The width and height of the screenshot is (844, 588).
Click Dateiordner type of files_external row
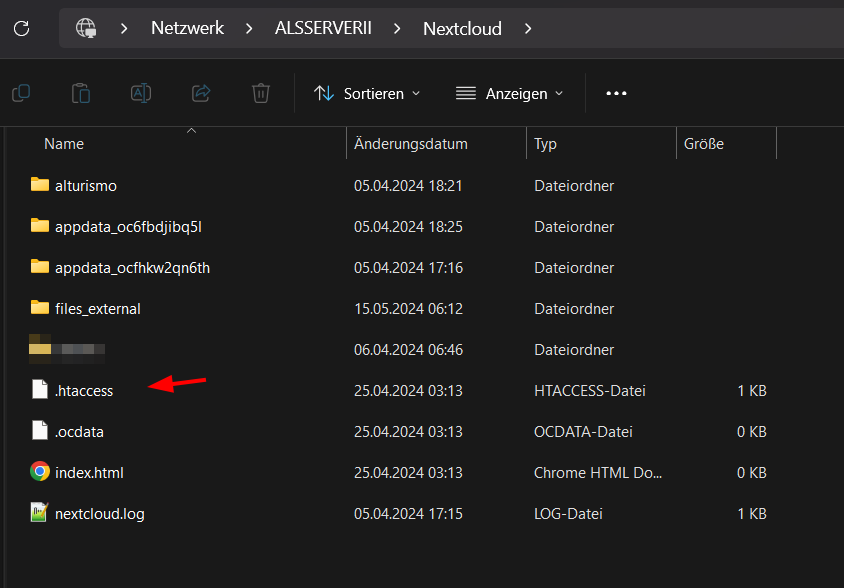pos(574,309)
